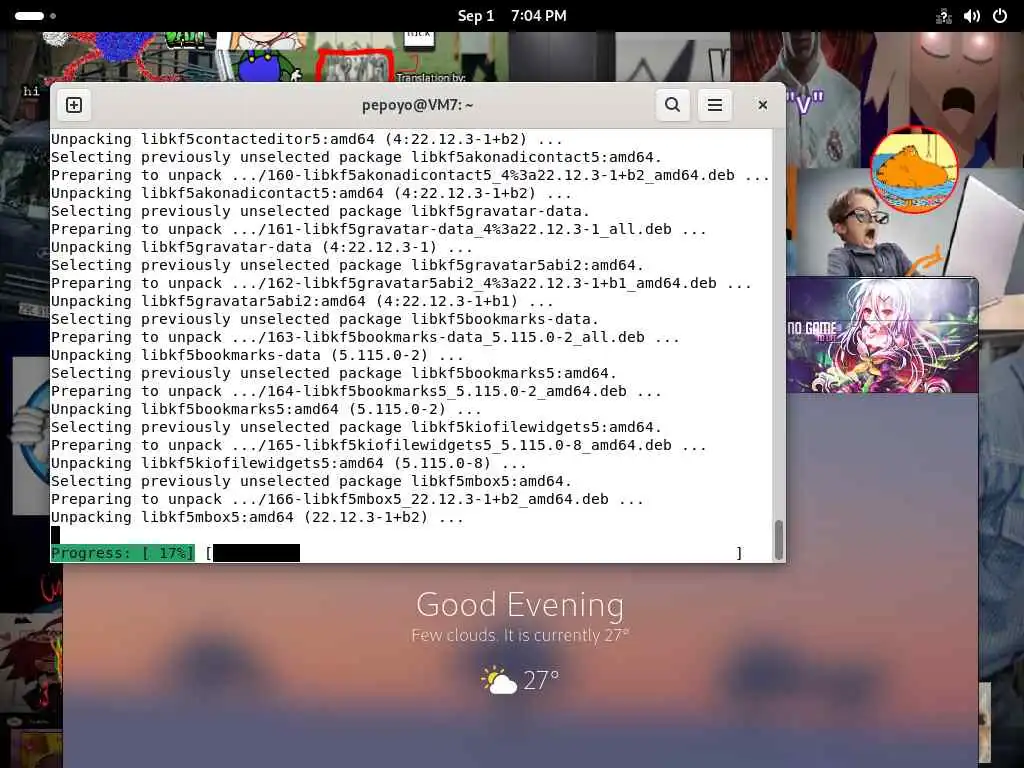The image size is (1024, 768).
Task: Open the Sep 1 7:04 PM clock menu
Action: tap(512, 16)
